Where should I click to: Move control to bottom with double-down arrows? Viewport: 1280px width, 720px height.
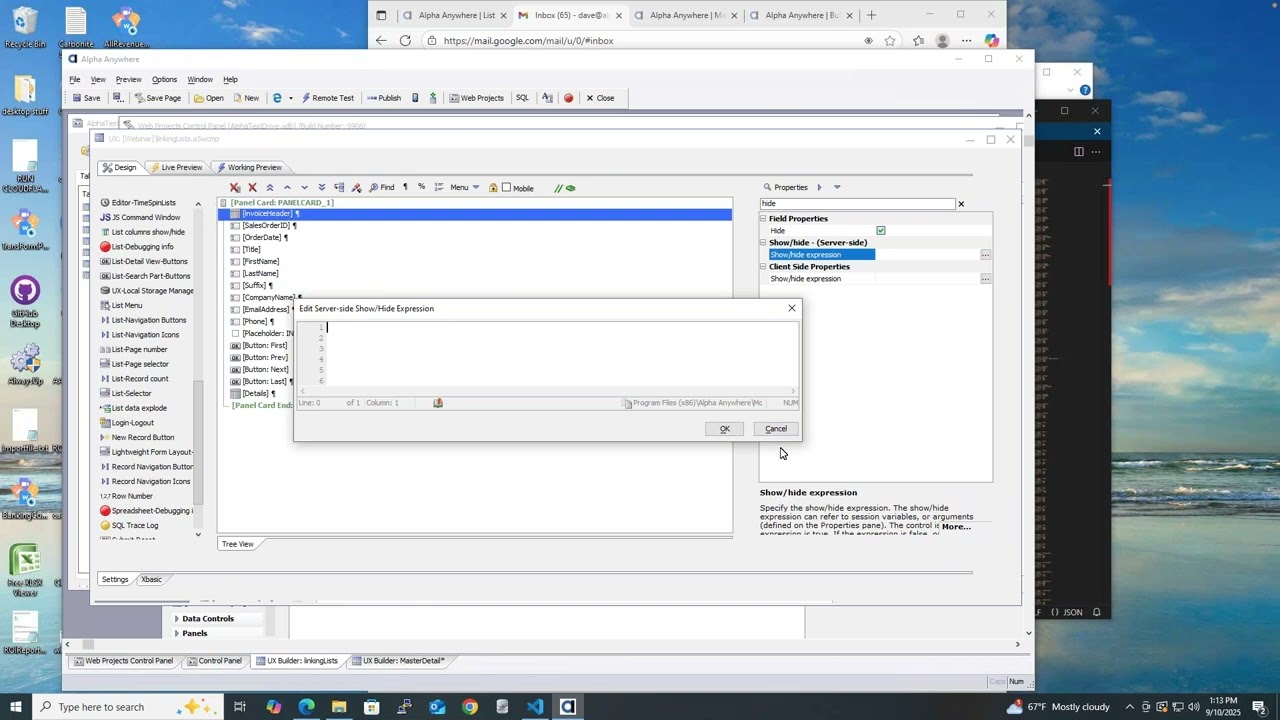321,188
